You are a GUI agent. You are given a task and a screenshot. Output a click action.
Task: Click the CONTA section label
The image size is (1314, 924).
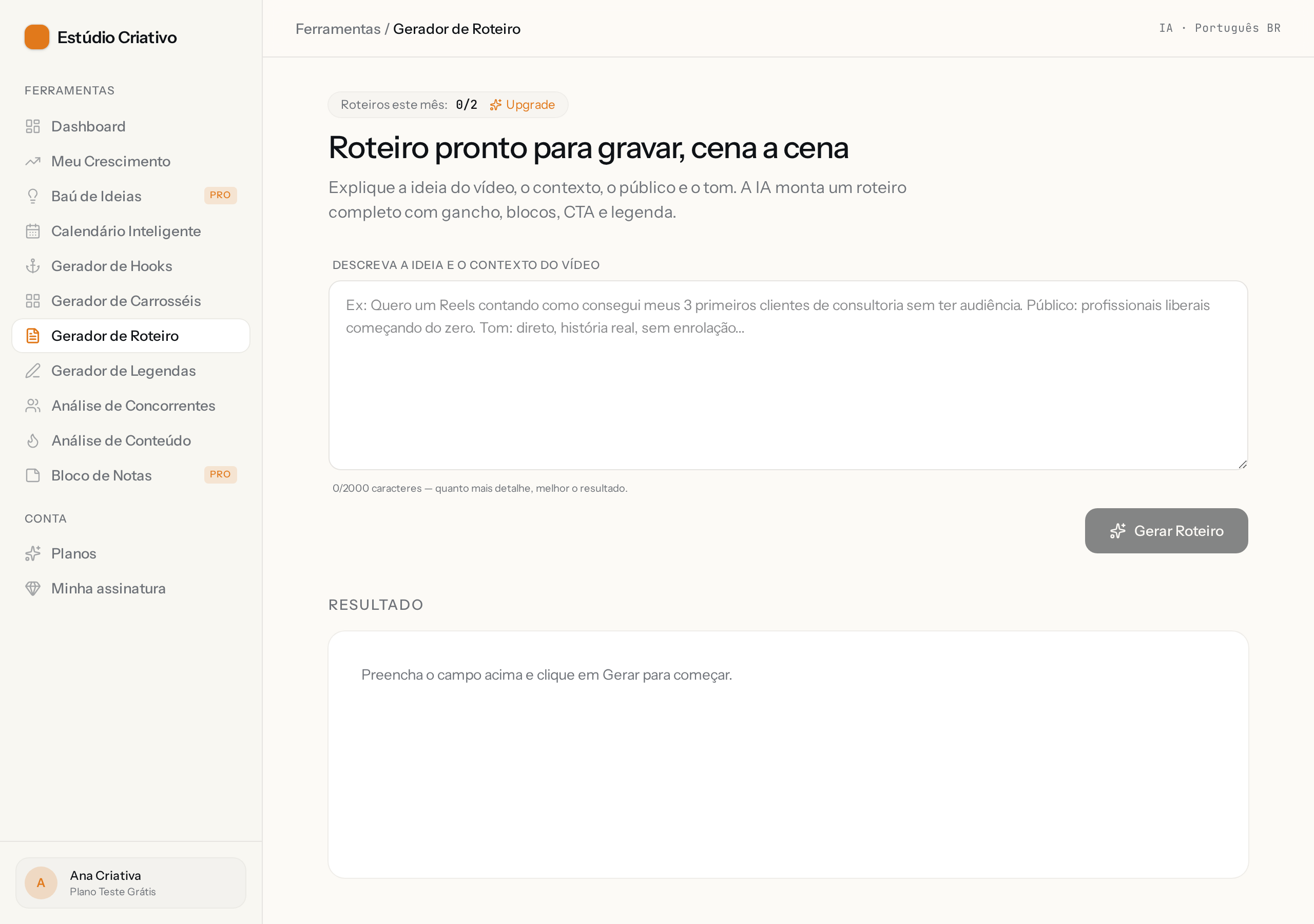[x=46, y=518]
